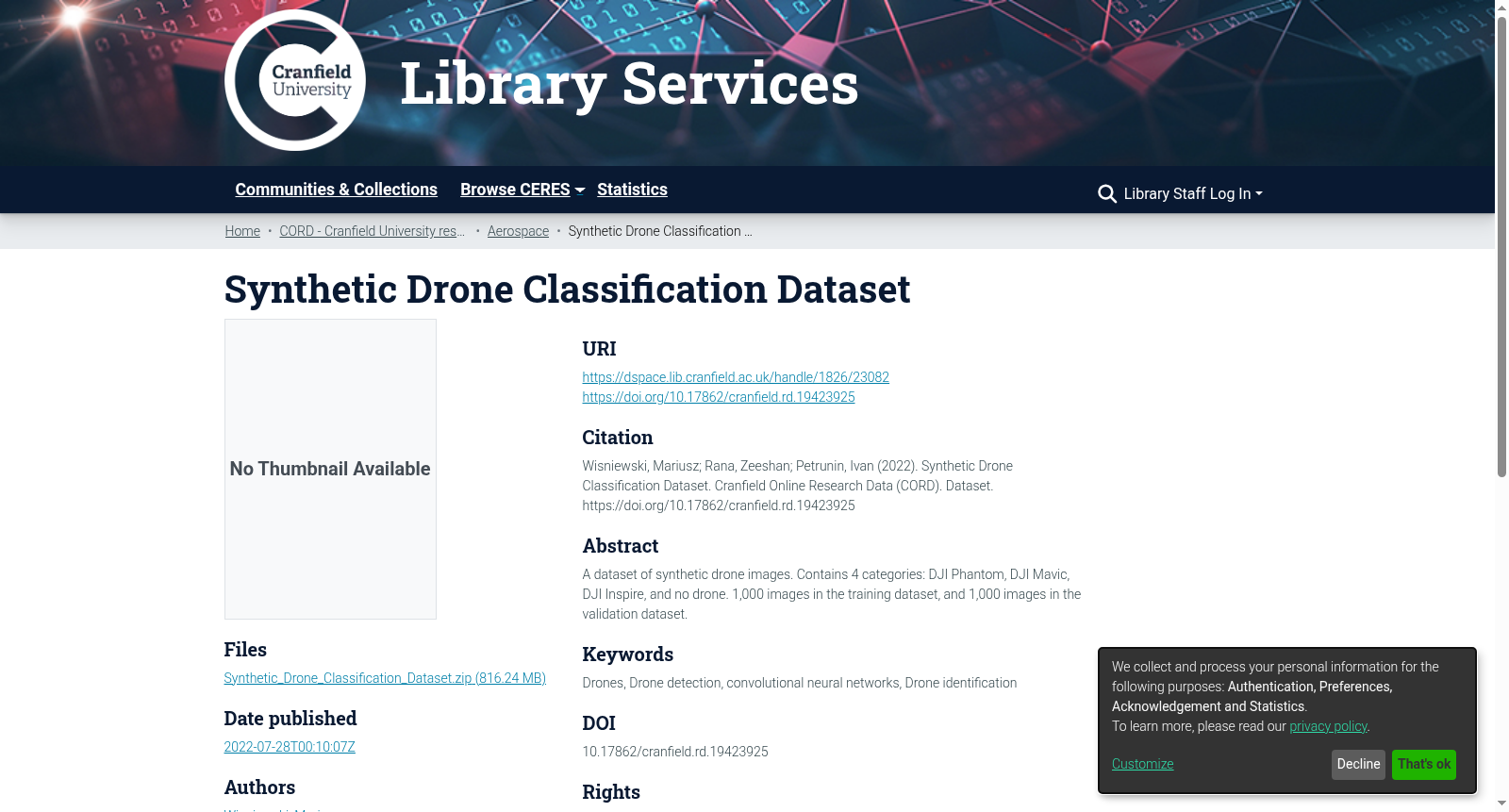Screen dimensions: 1509x812
Task: Decline the cookie consent
Action: pos(1358,765)
